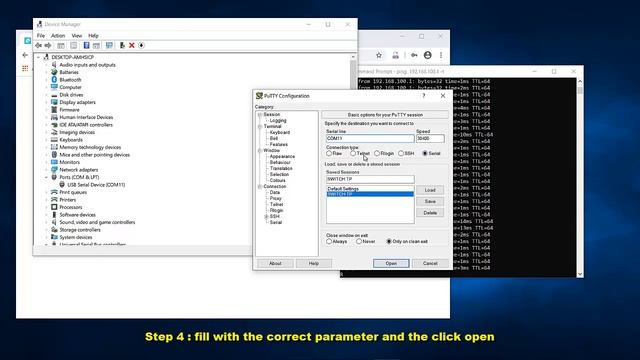Open Action menu in Device Manager
Image resolution: width=640 pixels, height=360 pixels.
pos(58,36)
